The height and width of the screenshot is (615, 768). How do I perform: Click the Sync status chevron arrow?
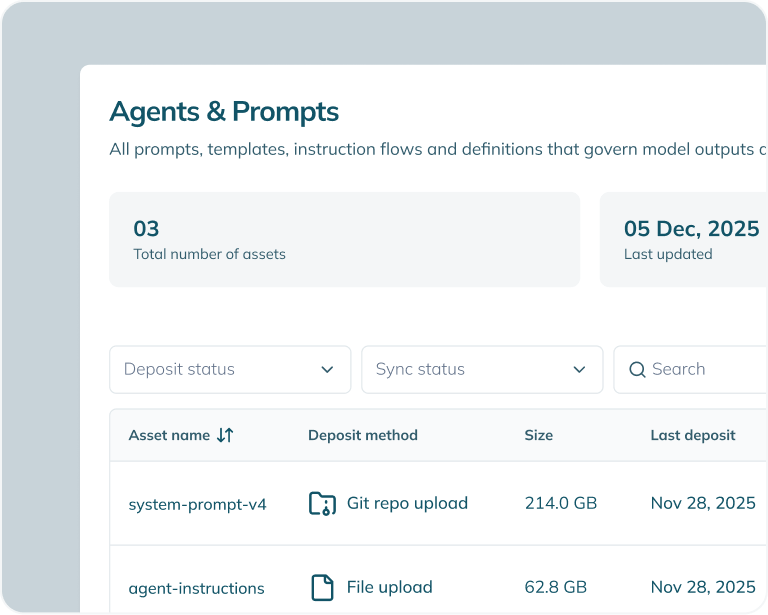point(579,370)
